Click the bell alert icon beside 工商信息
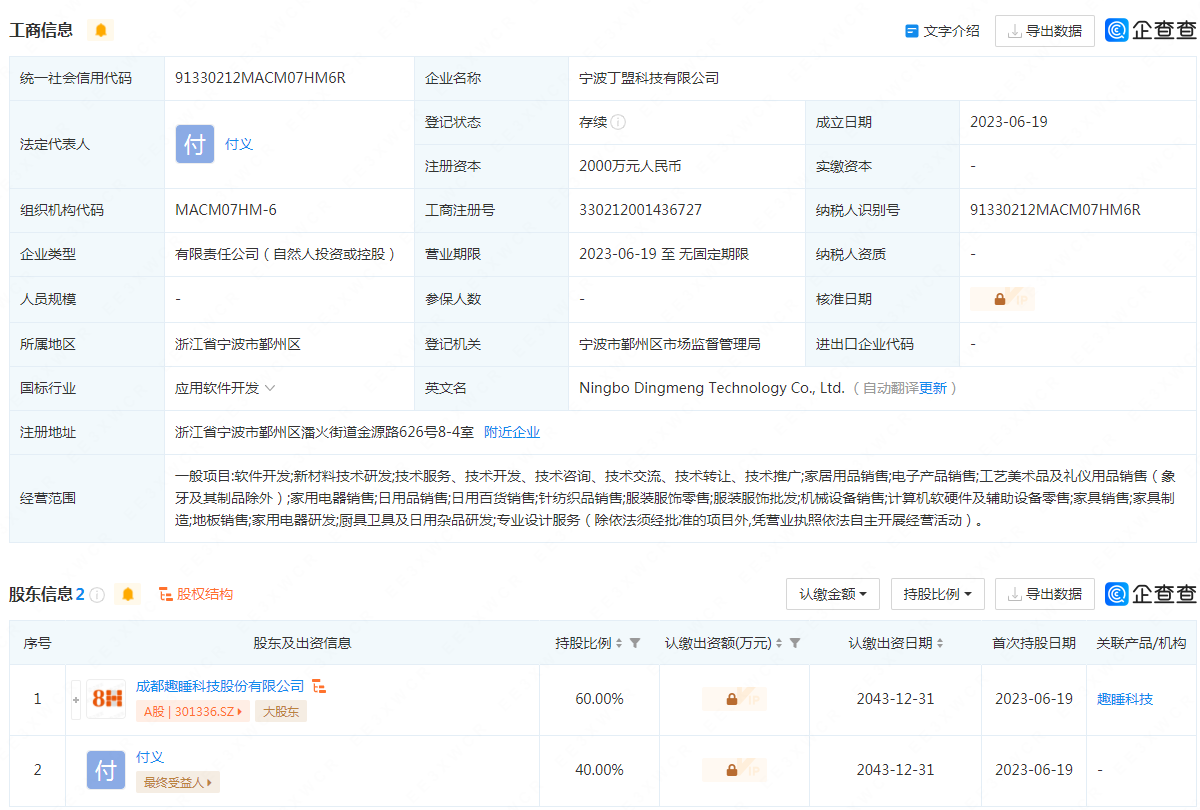The width and height of the screenshot is (1200, 810). (100, 30)
